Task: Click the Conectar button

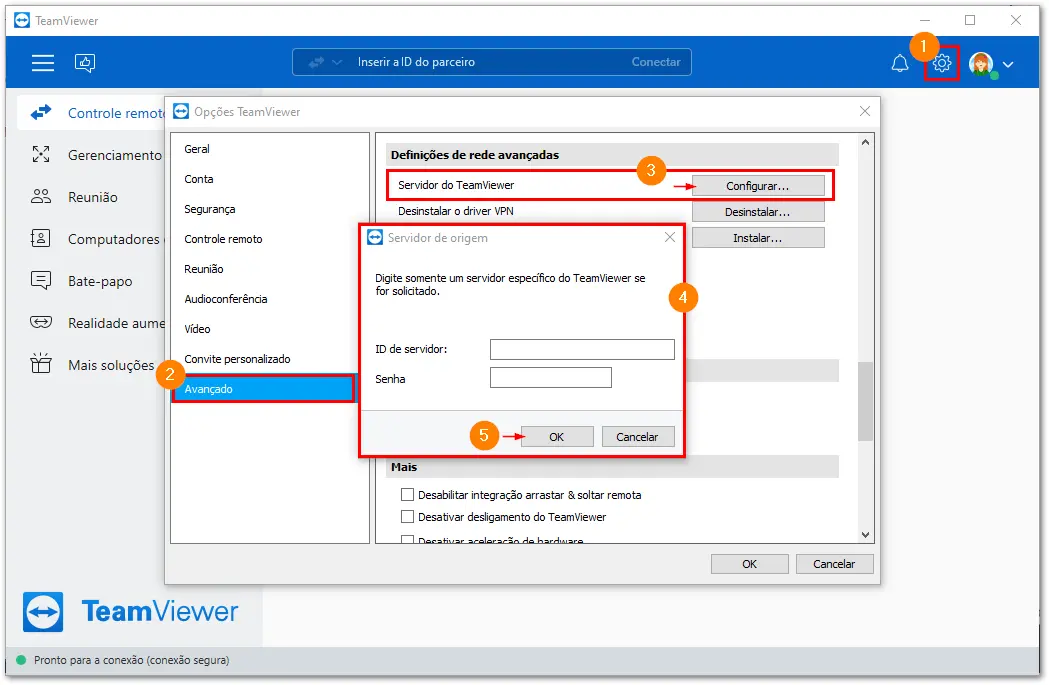Action: coord(656,62)
